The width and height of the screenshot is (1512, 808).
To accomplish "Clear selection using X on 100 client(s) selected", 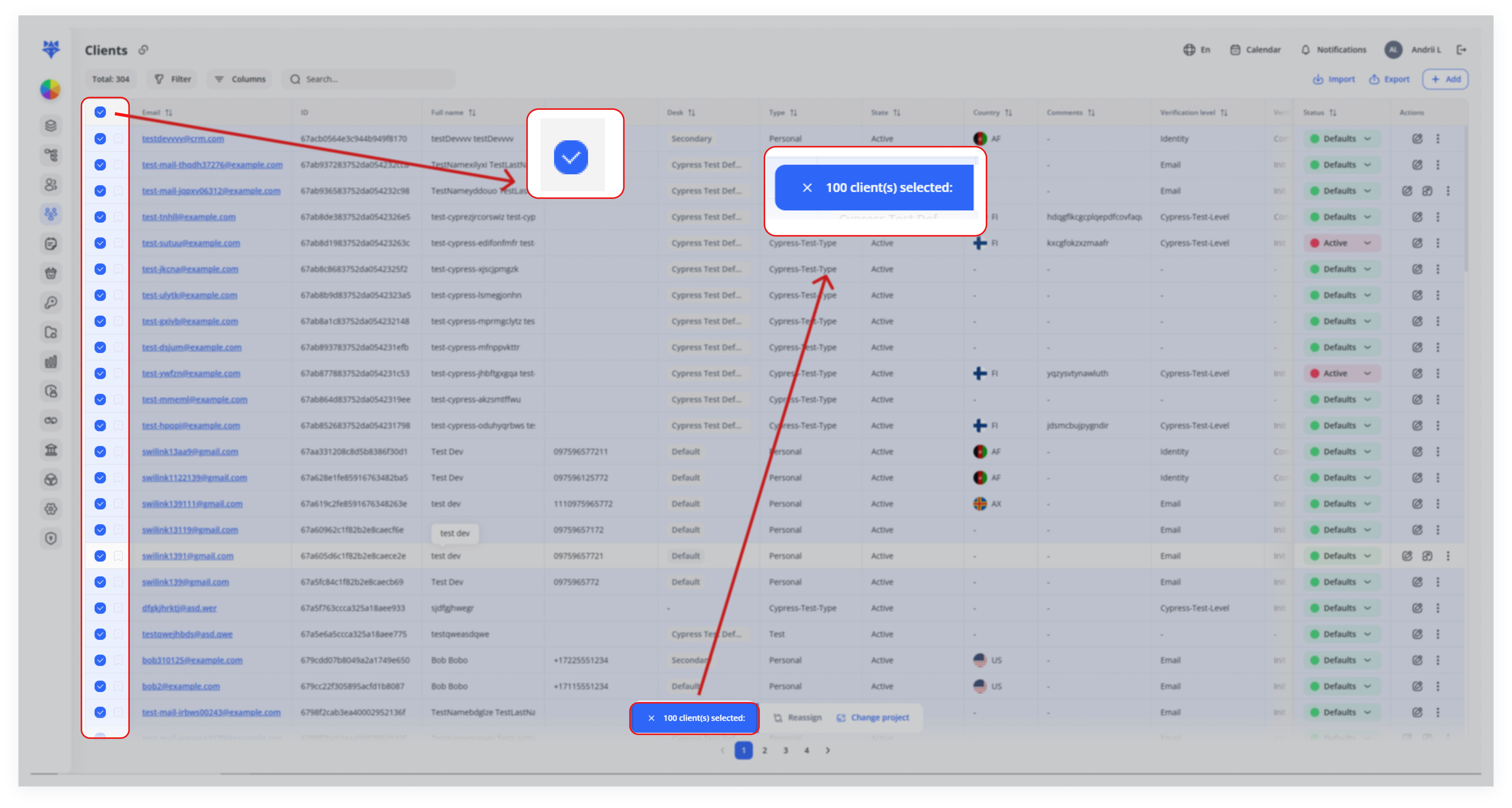I will [x=651, y=718].
